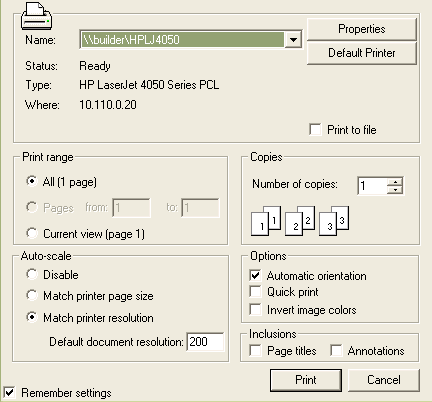Check Invert image colors
432x402 pixels.
point(255,310)
